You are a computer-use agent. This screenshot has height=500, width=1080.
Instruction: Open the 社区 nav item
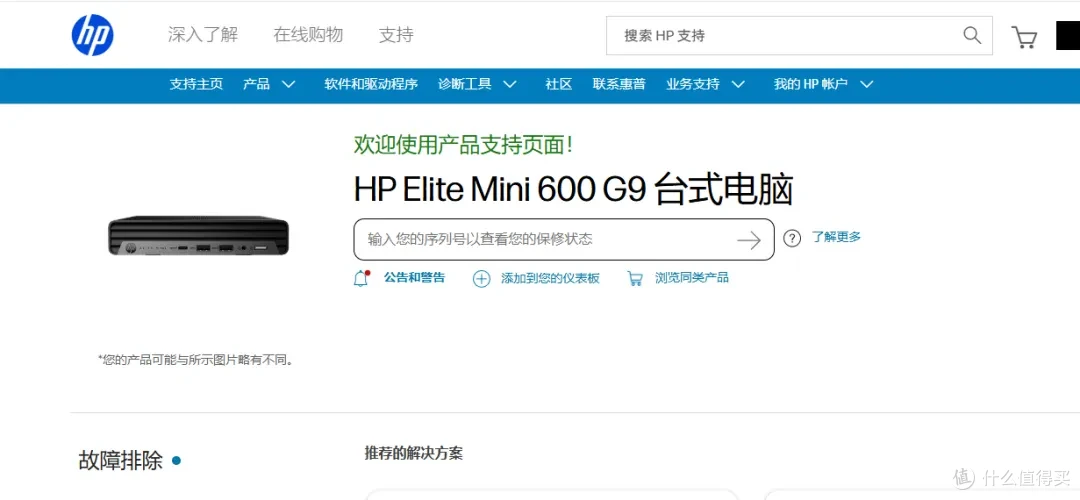tap(559, 85)
